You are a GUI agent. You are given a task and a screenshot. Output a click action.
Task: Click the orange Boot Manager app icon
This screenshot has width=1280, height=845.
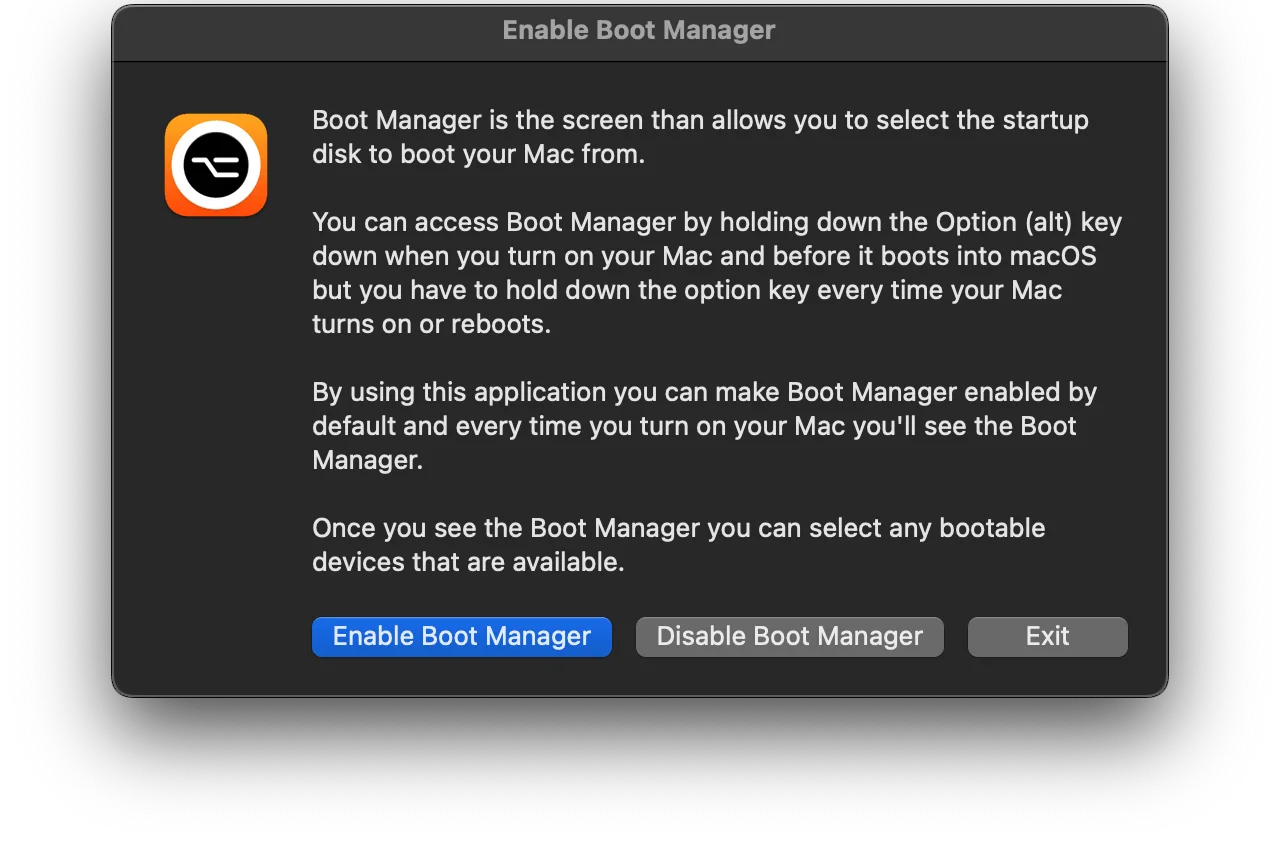point(216,165)
